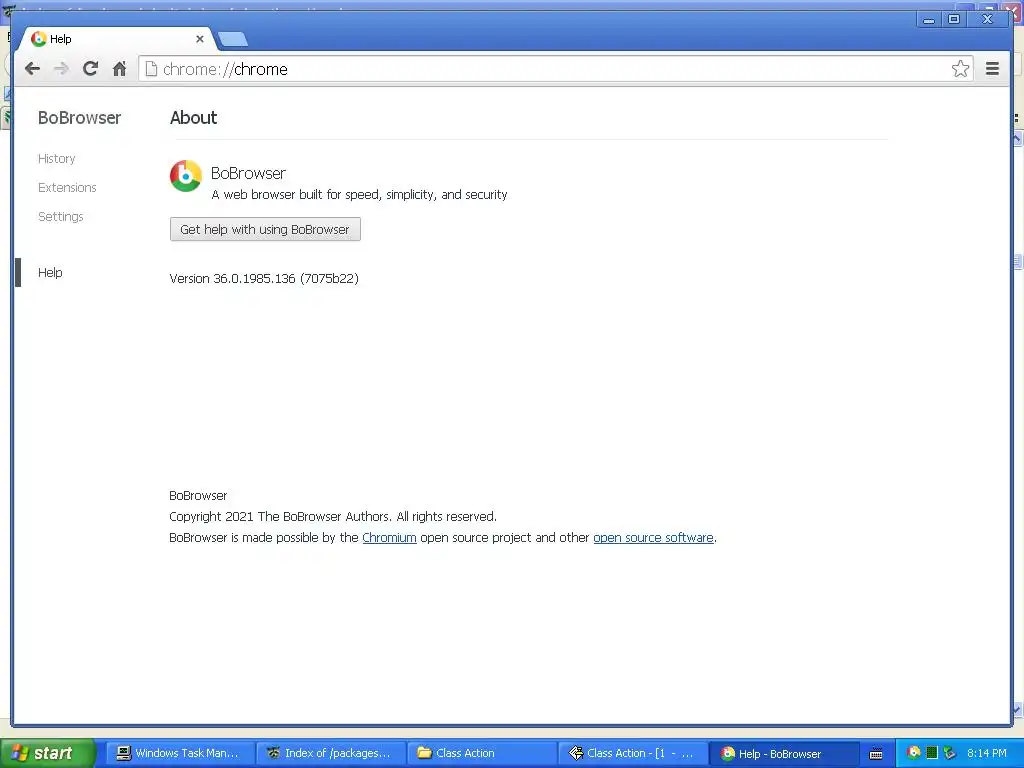Open the browser hamburger menu

[992, 69]
